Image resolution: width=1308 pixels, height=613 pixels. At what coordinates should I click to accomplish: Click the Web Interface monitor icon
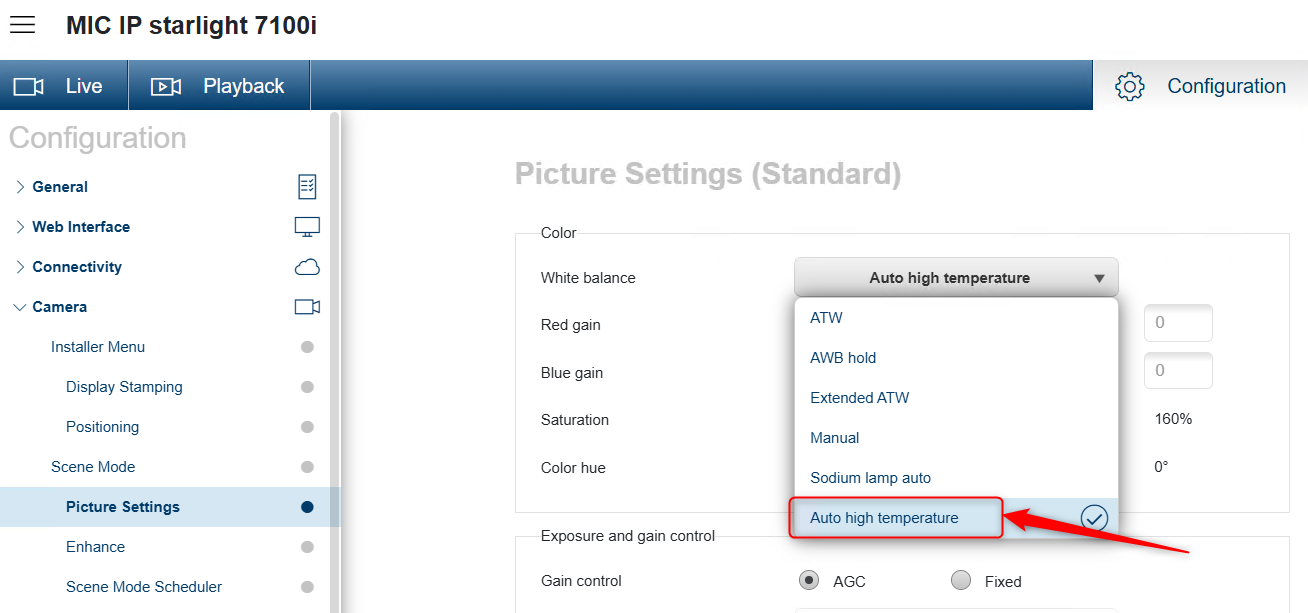coord(307,227)
